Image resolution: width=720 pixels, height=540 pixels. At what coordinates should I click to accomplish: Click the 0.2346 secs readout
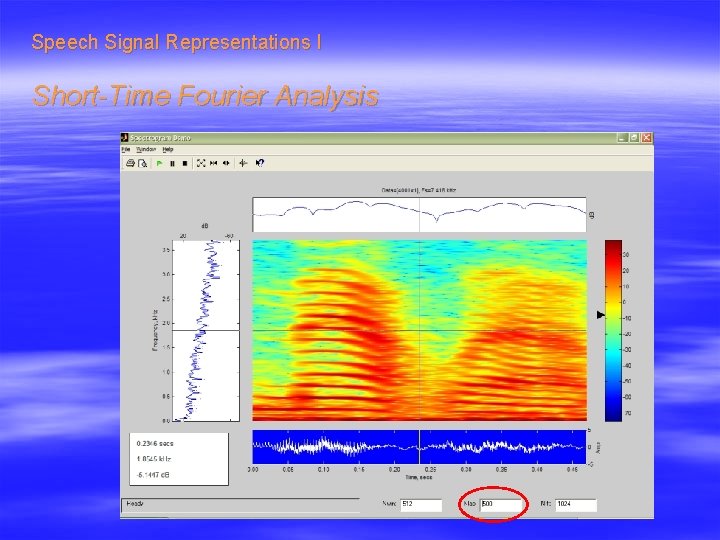click(155, 444)
